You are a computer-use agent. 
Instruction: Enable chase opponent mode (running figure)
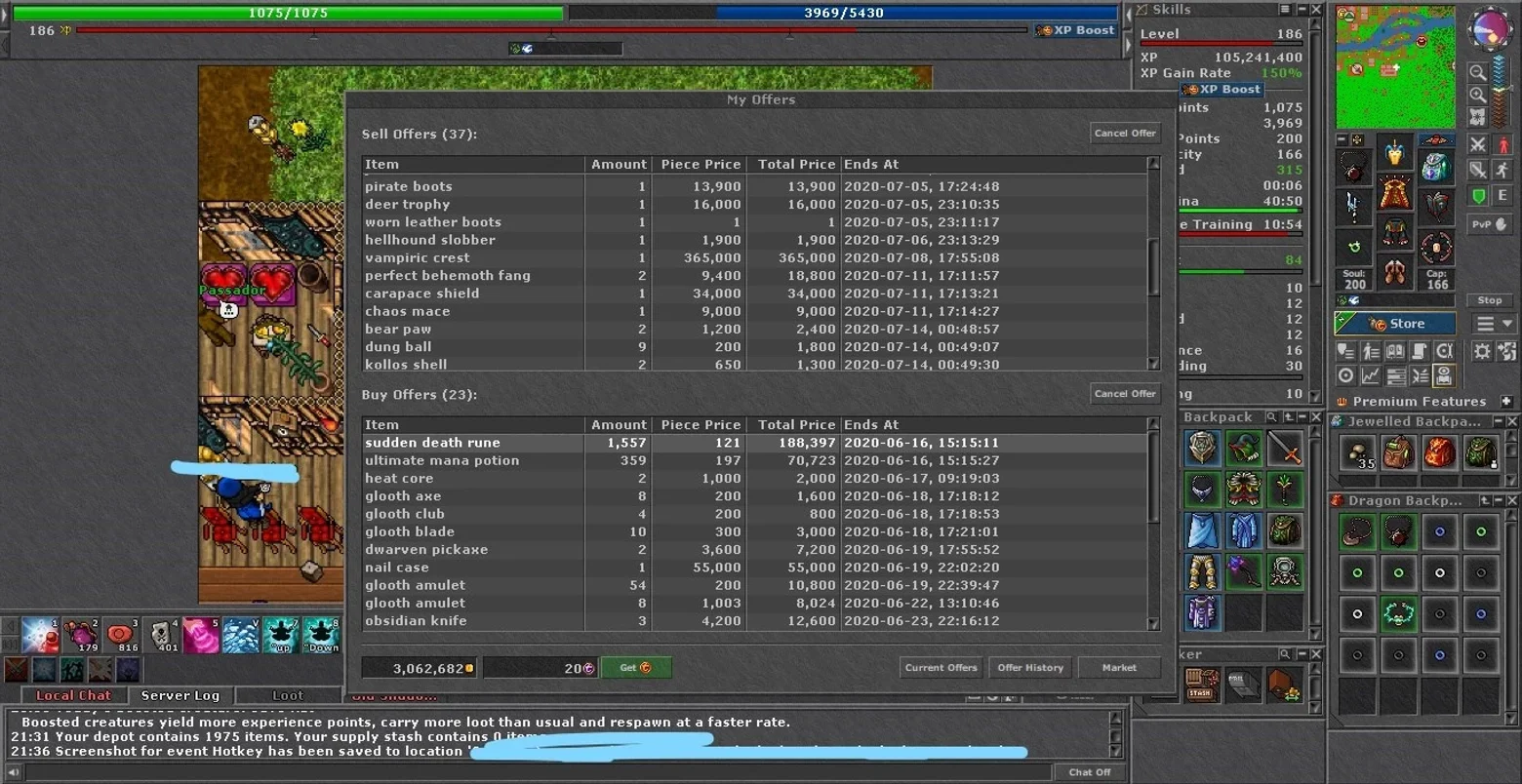tap(1503, 171)
